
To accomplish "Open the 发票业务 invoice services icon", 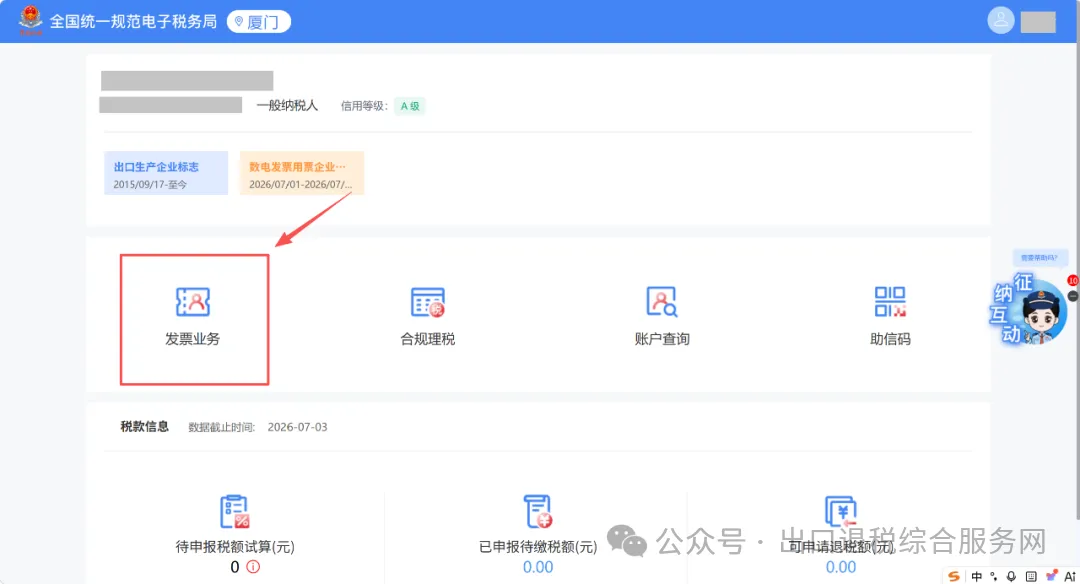I will (x=193, y=302).
